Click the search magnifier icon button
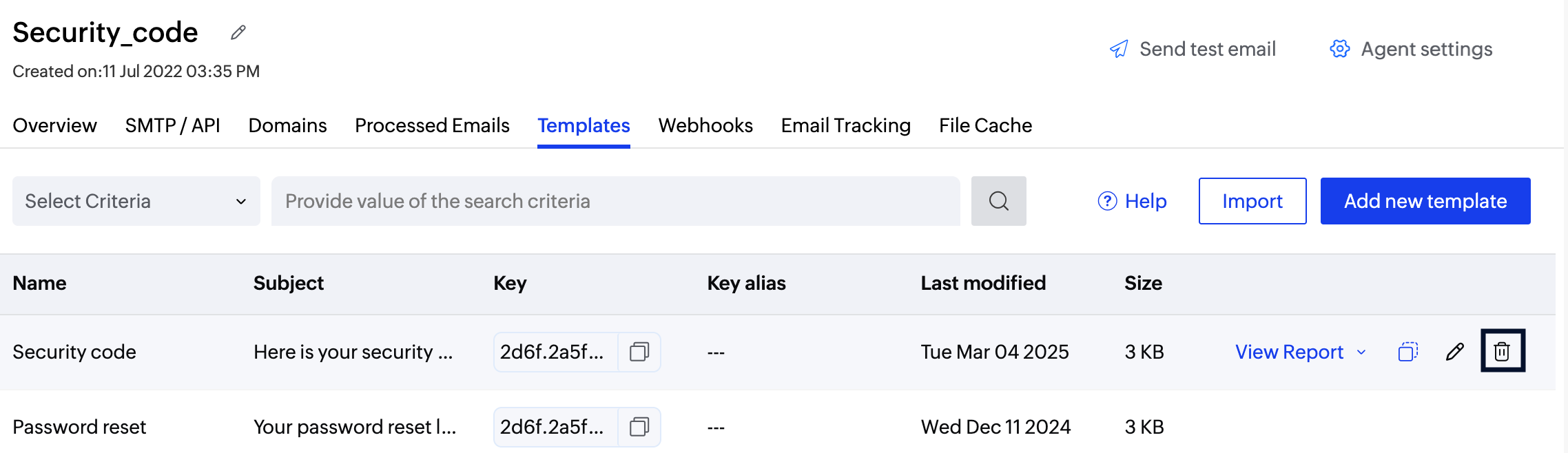This screenshot has height=453, width=1568. [x=998, y=201]
